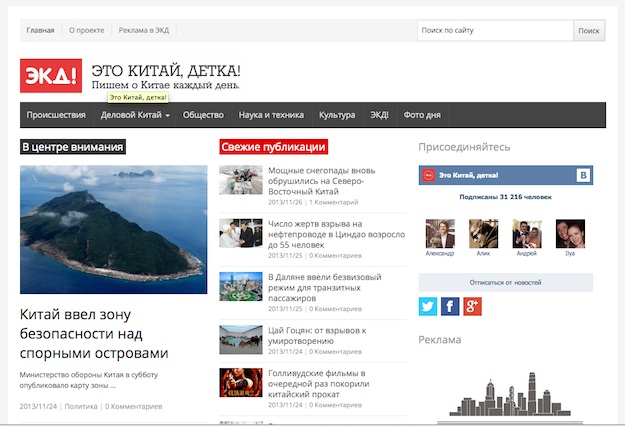Go to Происшествия section
The image size is (625, 426).
(56, 115)
